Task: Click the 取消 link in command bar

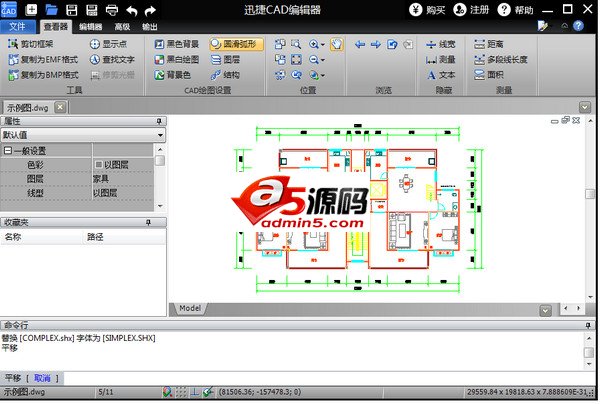Action: [42, 378]
